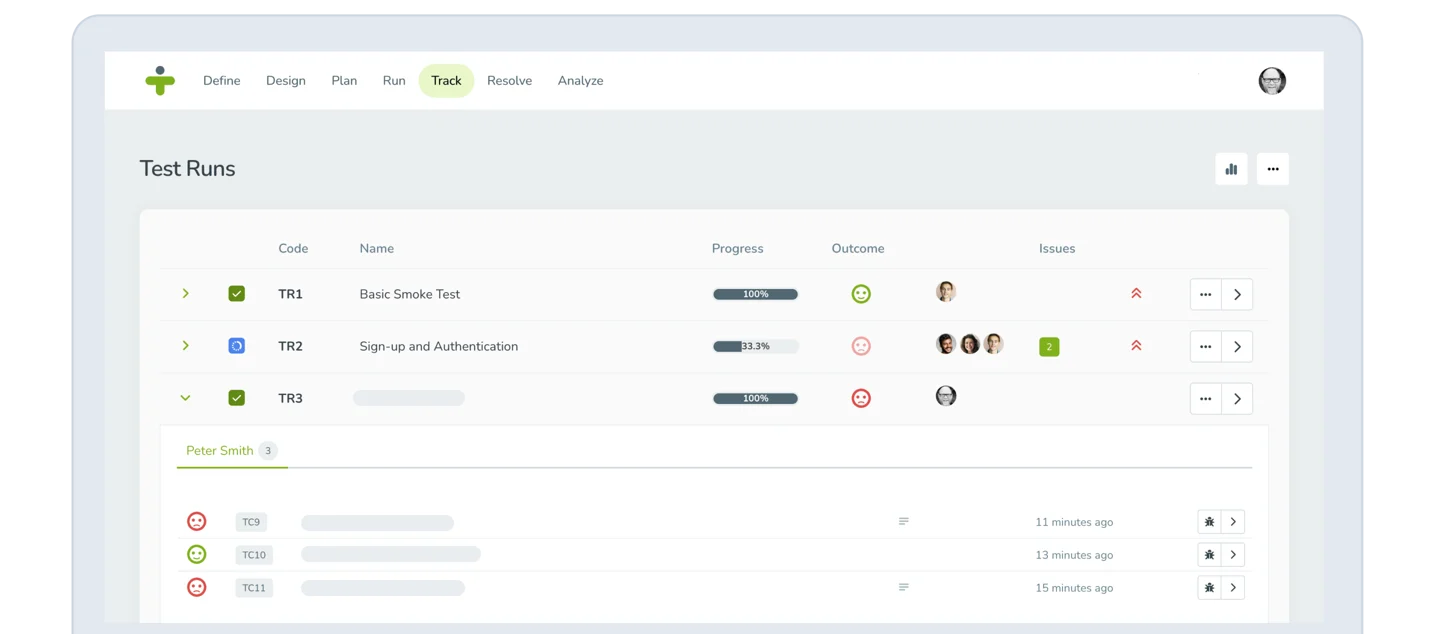Click TC11 red failed face
Image resolution: width=1432 pixels, height=634 pixels.
click(x=197, y=588)
